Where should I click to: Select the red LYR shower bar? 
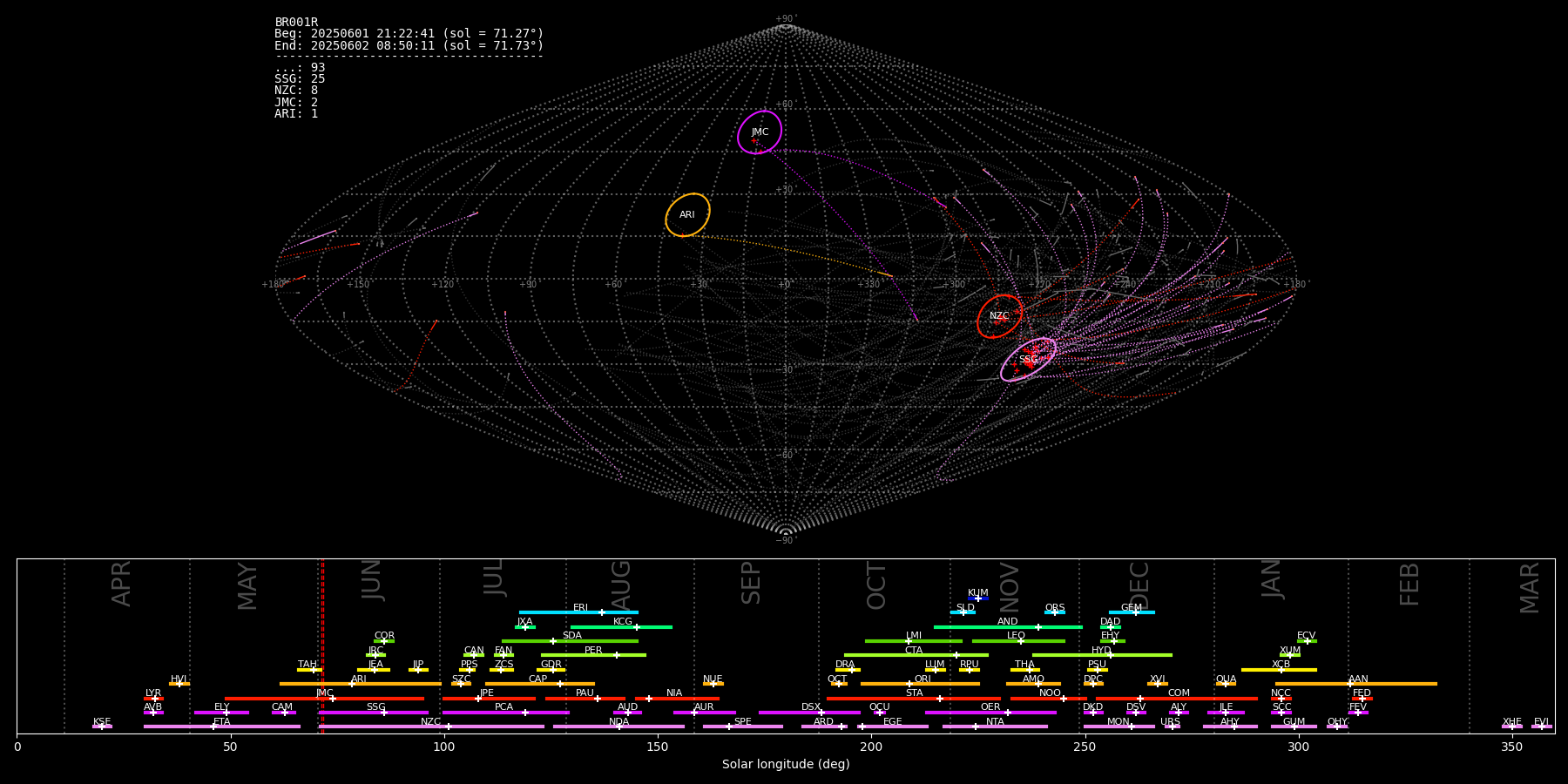[x=153, y=698]
